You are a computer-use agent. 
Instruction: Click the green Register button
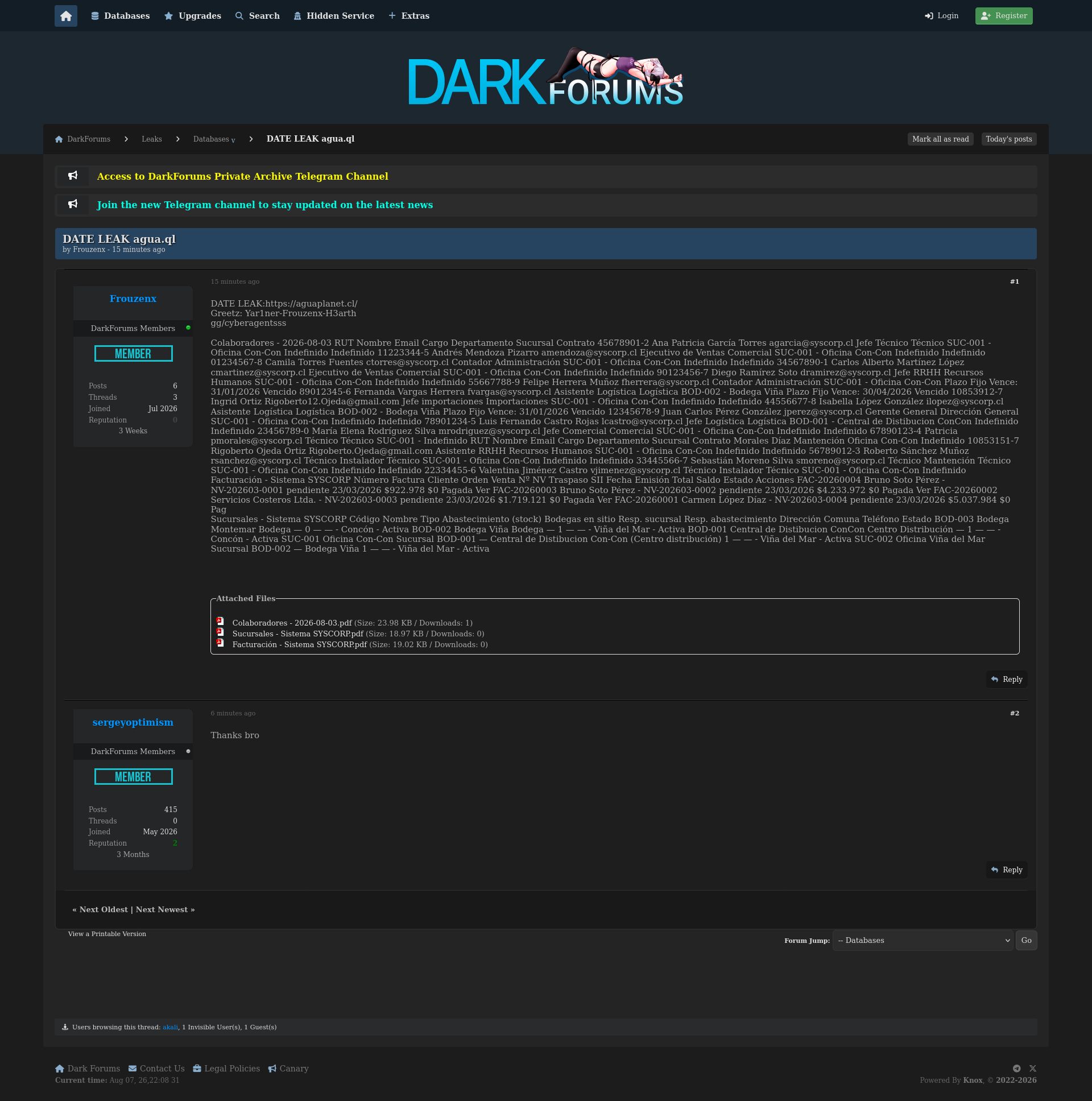1004,16
